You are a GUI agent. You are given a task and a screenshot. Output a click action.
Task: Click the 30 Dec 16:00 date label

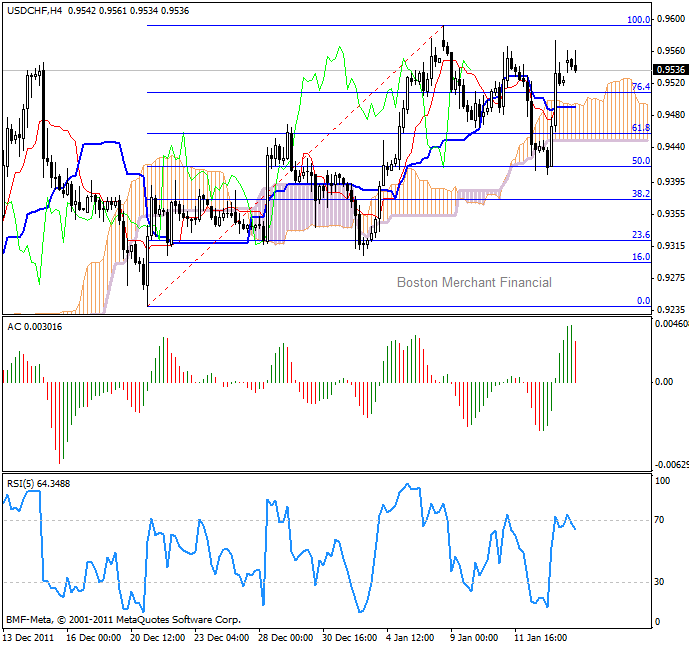click(350, 638)
